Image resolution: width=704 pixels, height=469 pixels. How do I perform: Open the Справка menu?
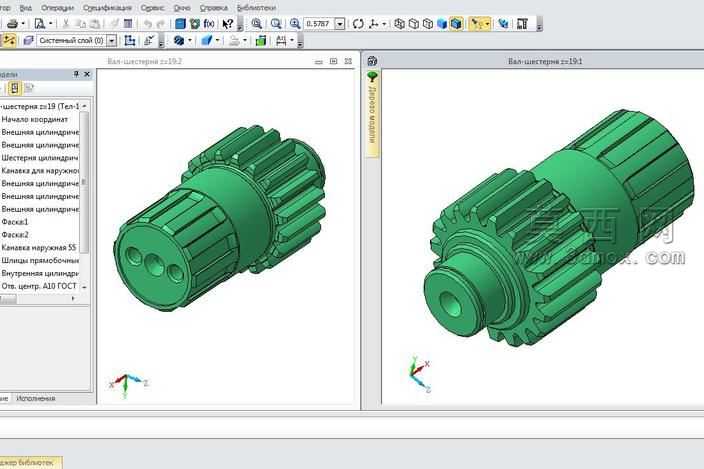213,8
